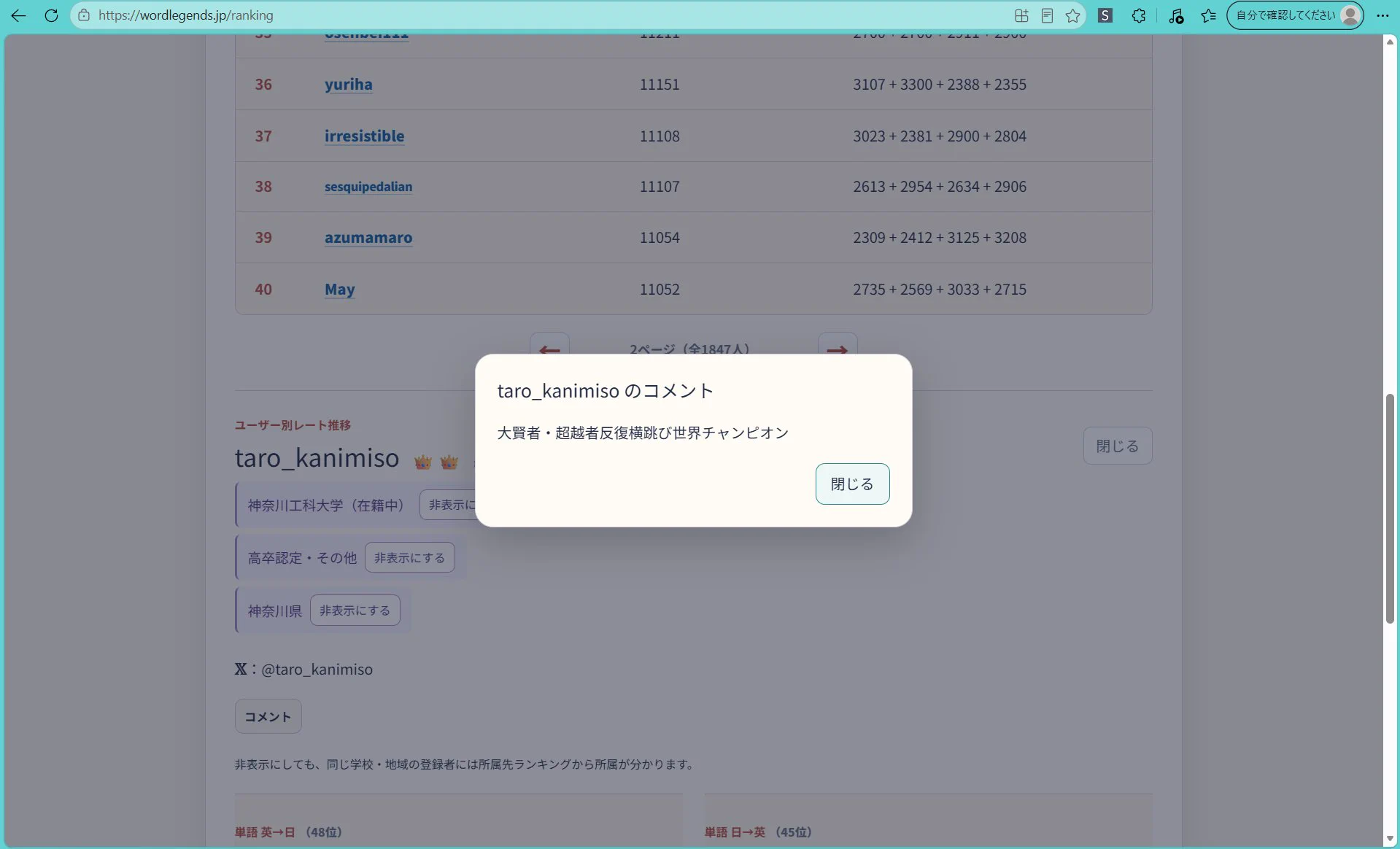Hide the 神奈川県 affiliation
The width and height of the screenshot is (1400, 849).
click(355, 610)
